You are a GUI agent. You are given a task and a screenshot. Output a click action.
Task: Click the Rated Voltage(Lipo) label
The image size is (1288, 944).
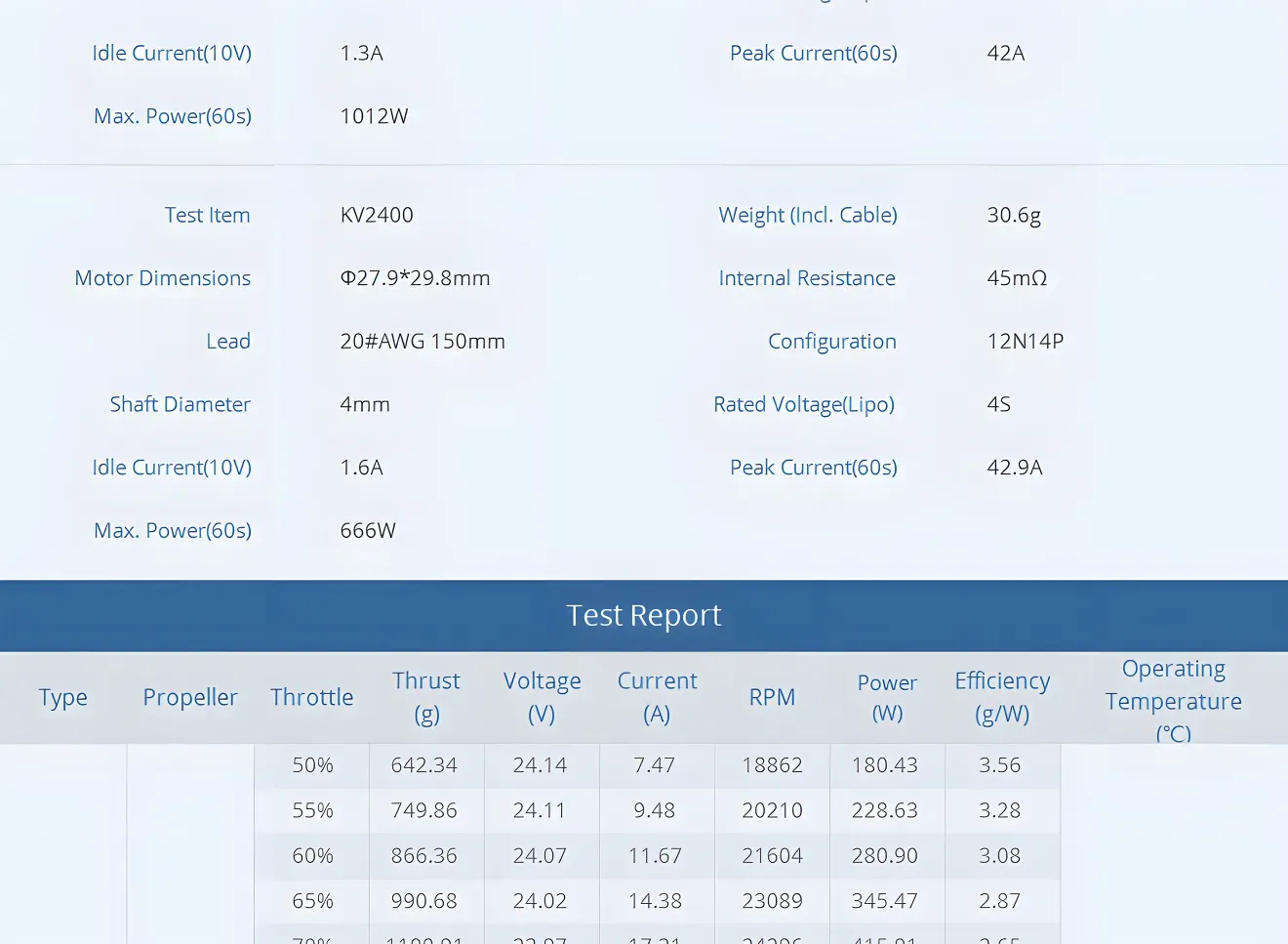[804, 404]
